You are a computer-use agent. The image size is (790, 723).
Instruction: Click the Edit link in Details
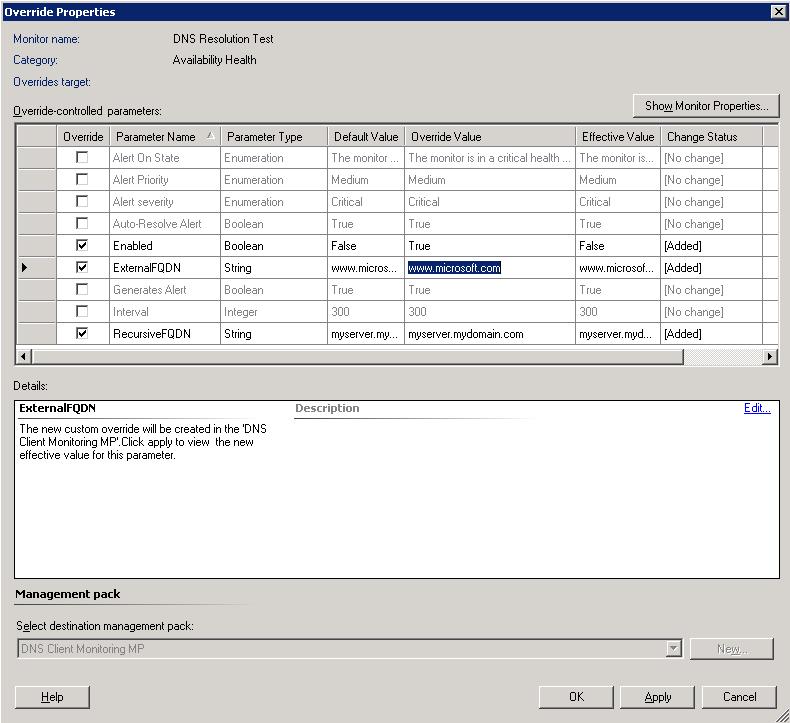(x=757, y=408)
